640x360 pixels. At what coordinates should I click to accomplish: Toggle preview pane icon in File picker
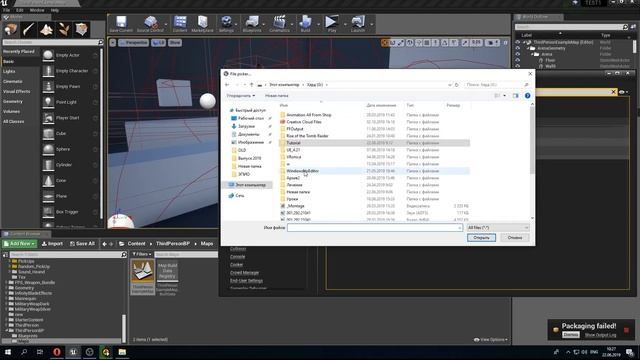point(516,96)
